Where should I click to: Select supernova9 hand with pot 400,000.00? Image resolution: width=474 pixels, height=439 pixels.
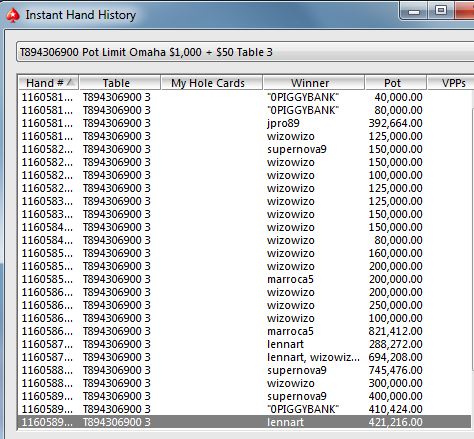[x=245, y=396]
